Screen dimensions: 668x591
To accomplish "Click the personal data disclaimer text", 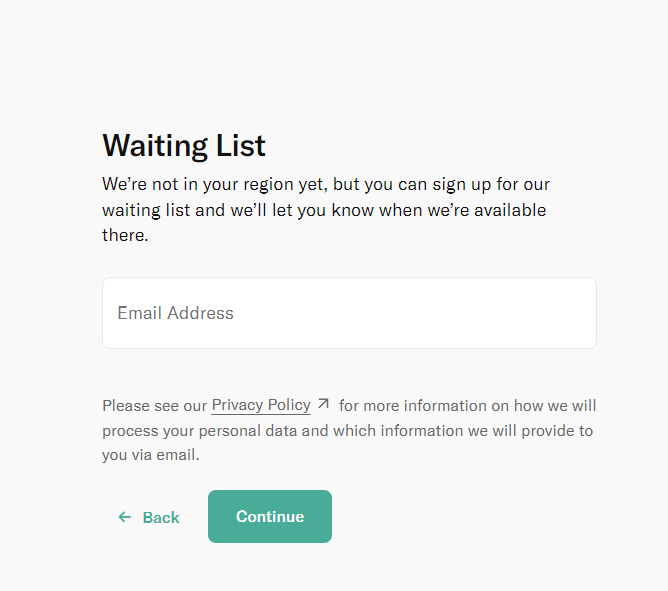I will [x=348, y=431].
